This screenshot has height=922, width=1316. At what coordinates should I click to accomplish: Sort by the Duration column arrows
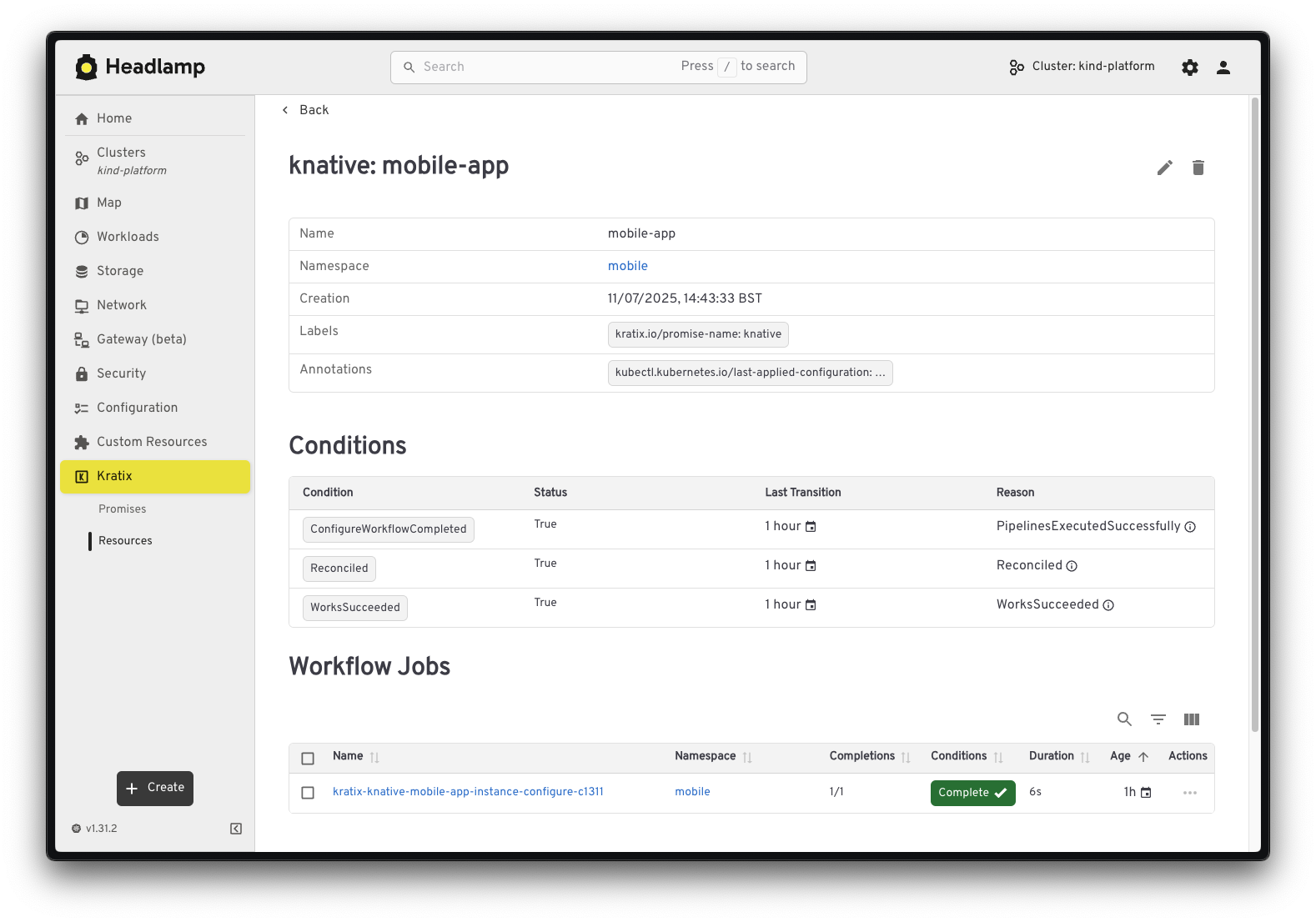tap(1085, 758)
